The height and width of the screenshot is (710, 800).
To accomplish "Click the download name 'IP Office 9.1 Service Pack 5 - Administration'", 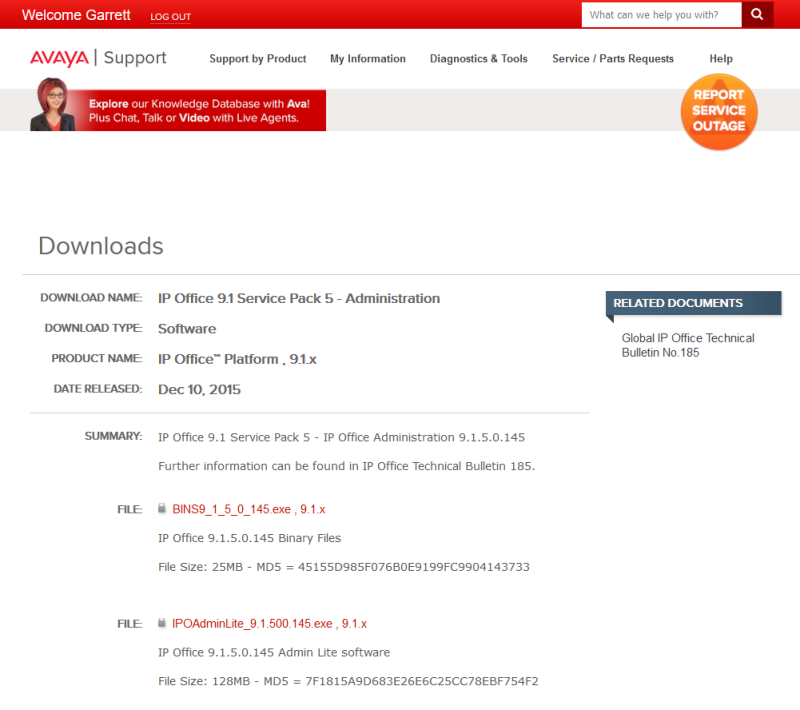I will [x=299, y=298].
